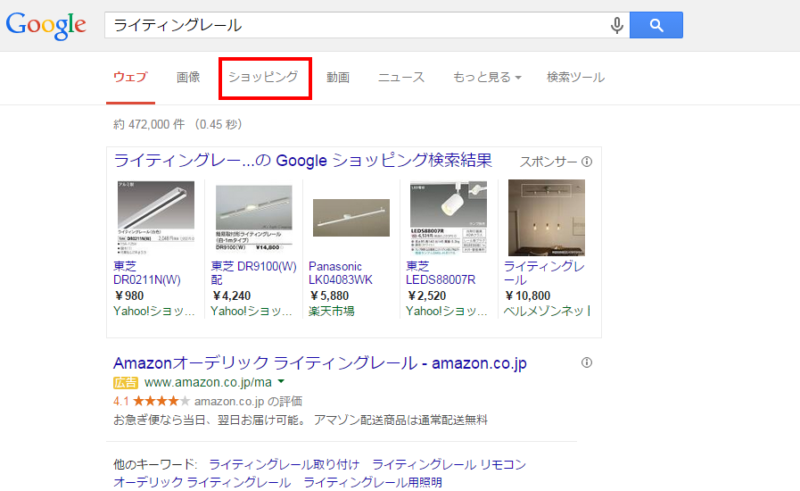Open related keyword ライティングレール取り付け
Viewport: 800px width, 491px height.
[284, 464]
